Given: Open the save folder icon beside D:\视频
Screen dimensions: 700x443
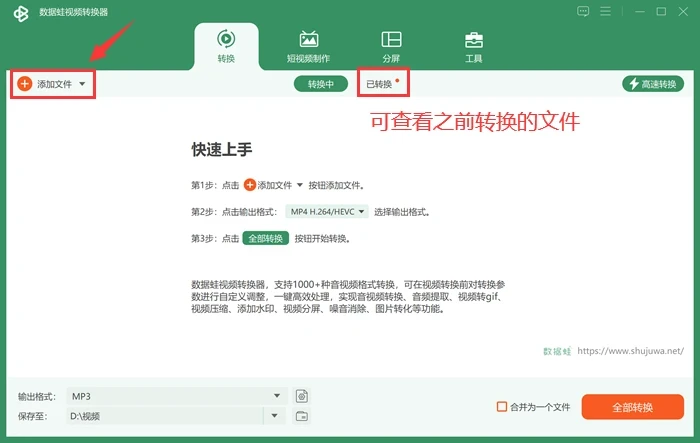Looking at the screenshot, I should pyautogui.click(x=302, y=416).
